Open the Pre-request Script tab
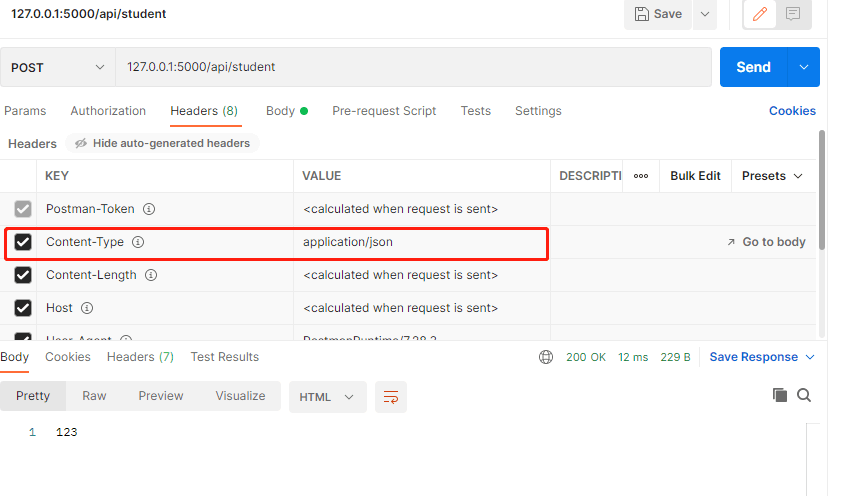This screenshot has width=841, height=496. point(384,111)
